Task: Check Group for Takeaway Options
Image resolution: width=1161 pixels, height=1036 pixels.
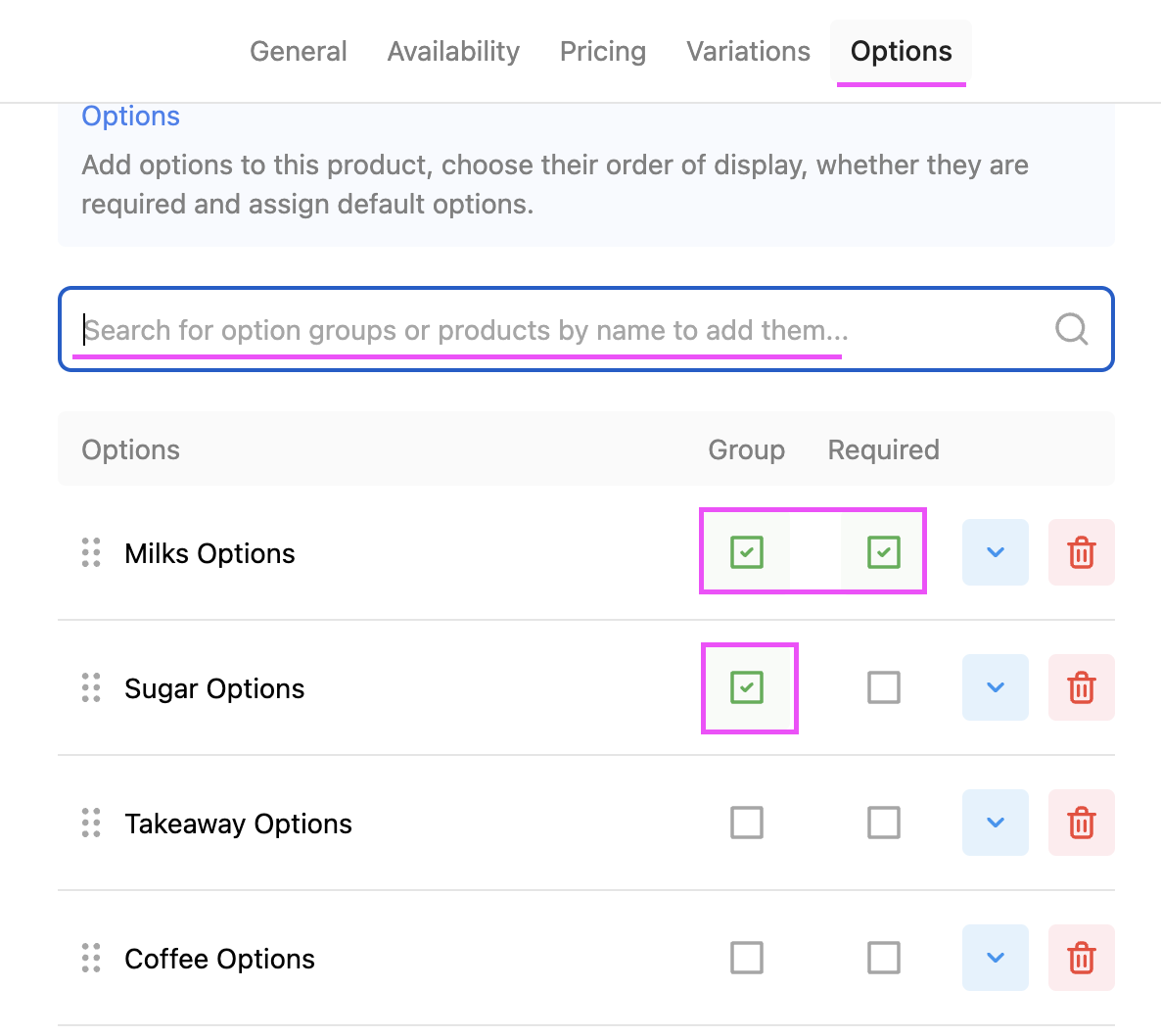Action: (747, 823)
